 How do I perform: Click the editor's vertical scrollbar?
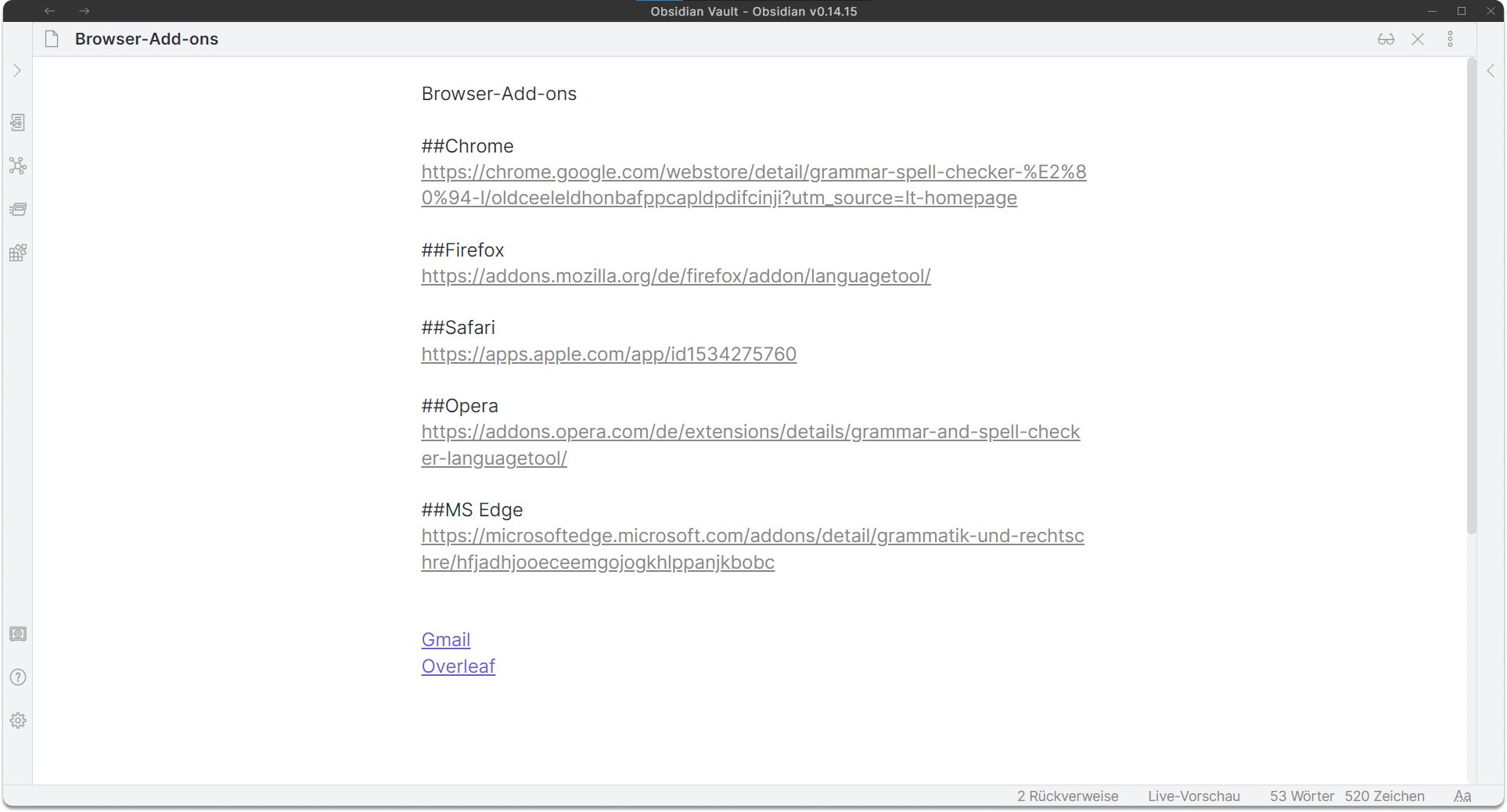[x=1472, y=297]
